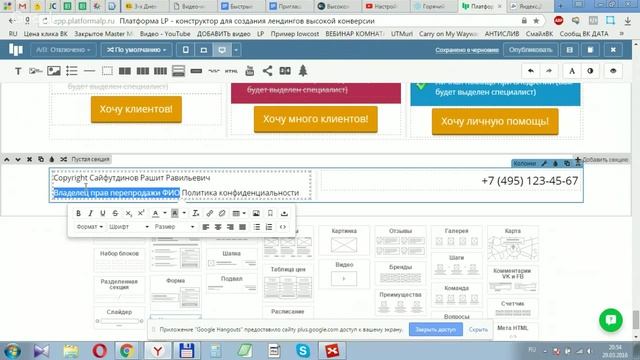The image size is (640, 360).
Task: Open the 'Шрифт' font dropdown
Action: click(129, 227)
